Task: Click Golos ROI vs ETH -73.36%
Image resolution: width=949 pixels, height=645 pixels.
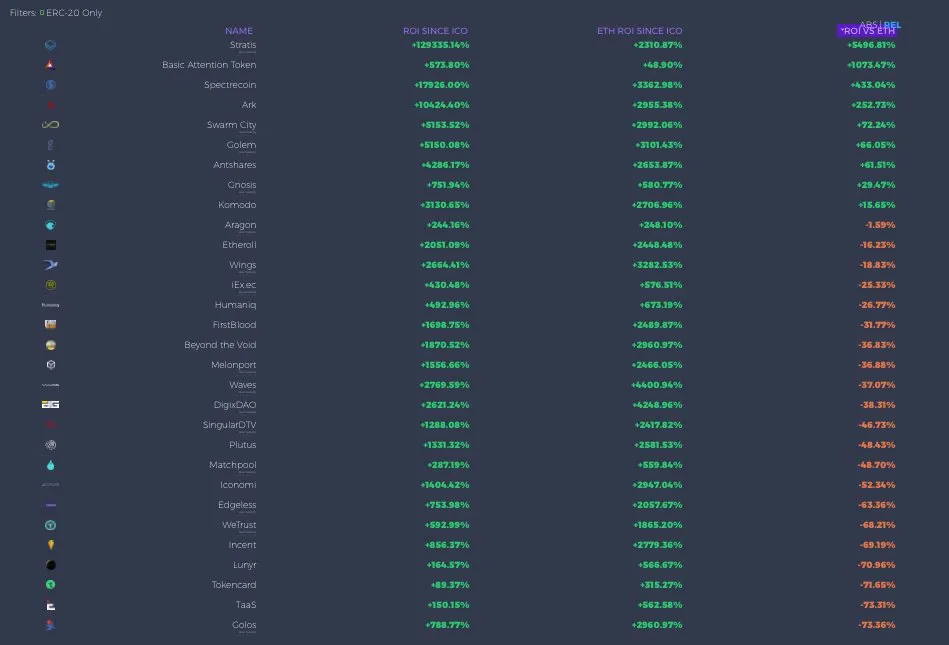Action: 877,625
